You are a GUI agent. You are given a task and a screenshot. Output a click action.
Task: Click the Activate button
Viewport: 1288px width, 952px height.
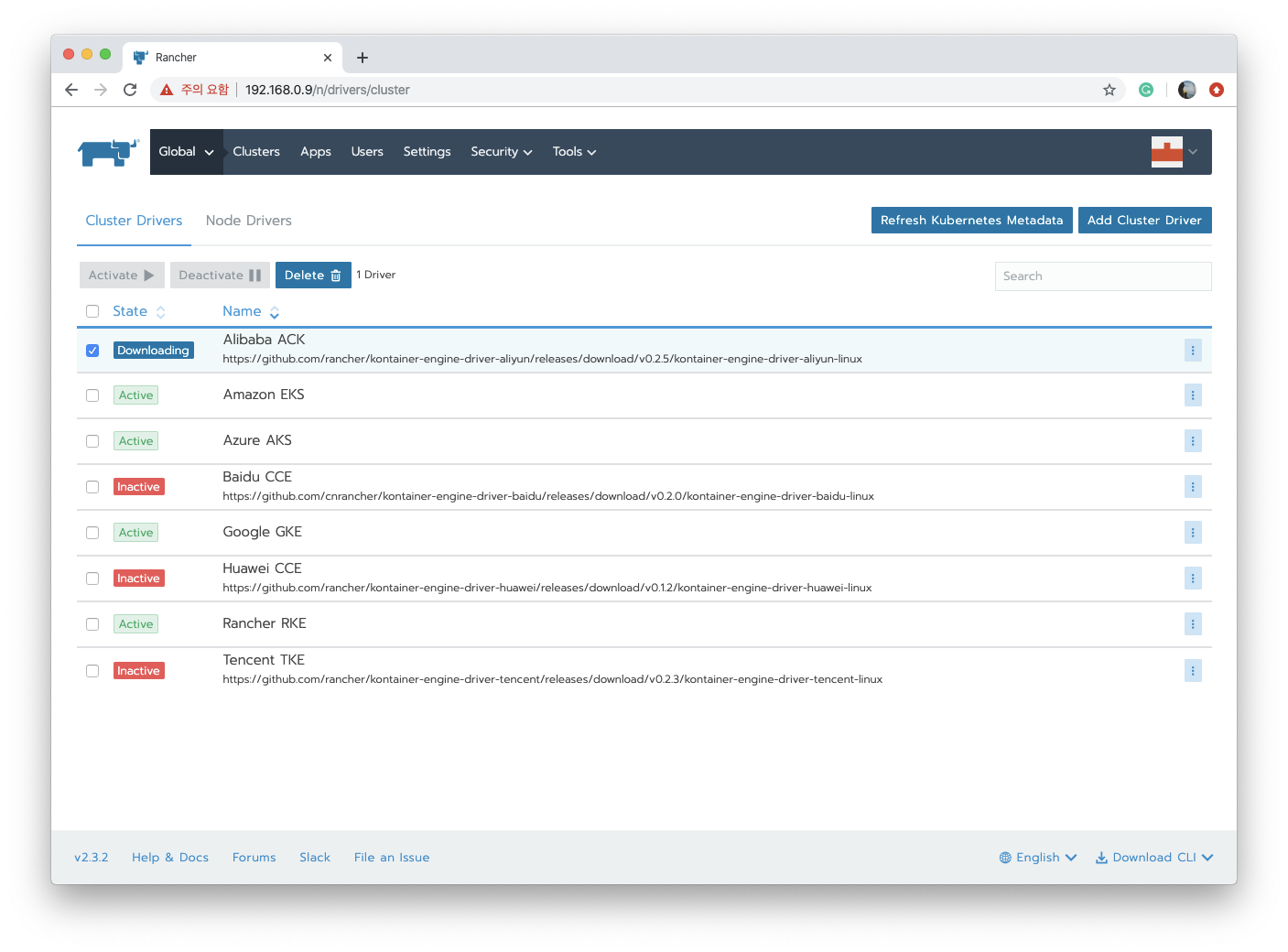[122, 276]
